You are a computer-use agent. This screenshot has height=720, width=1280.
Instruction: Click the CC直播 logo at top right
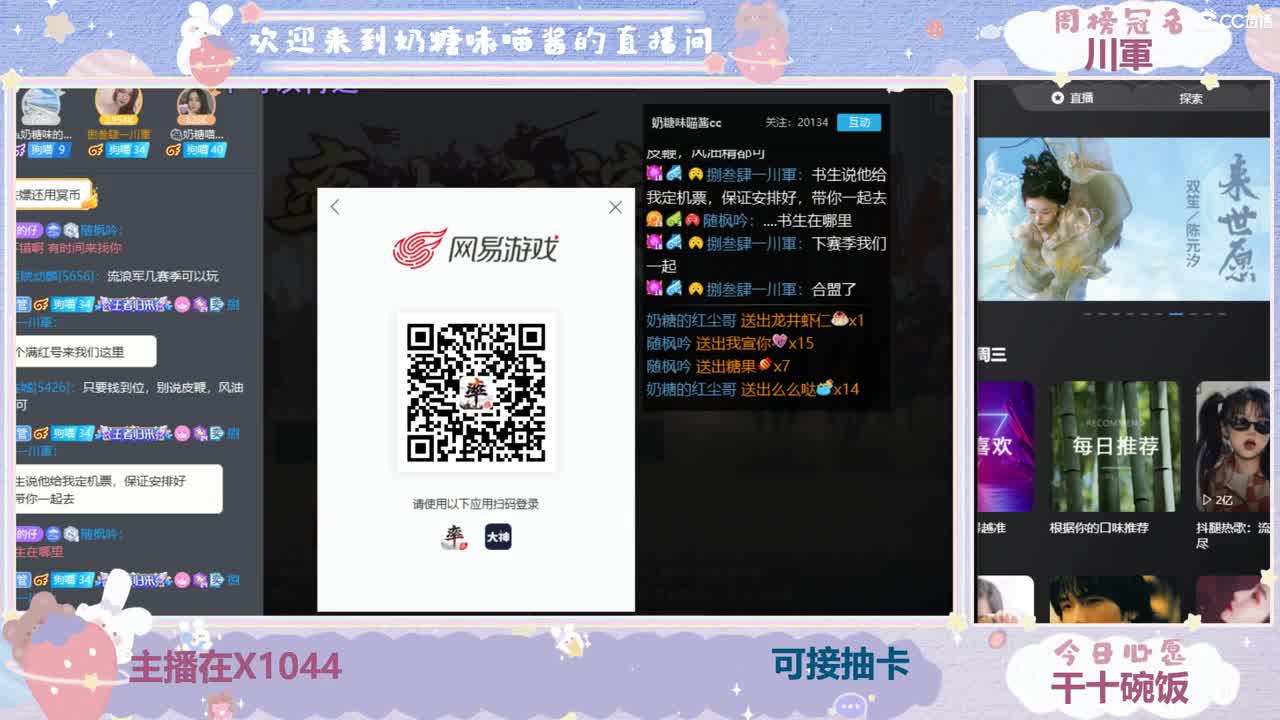(x=1236, y=19)
